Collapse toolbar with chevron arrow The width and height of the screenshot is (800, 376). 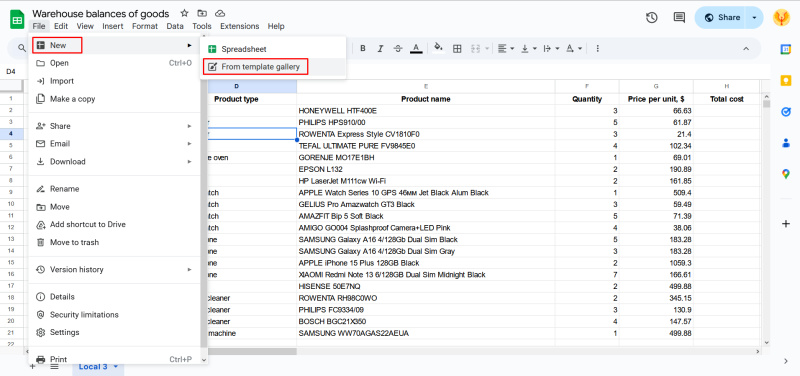pyautogui.click(x=745, y=48)
